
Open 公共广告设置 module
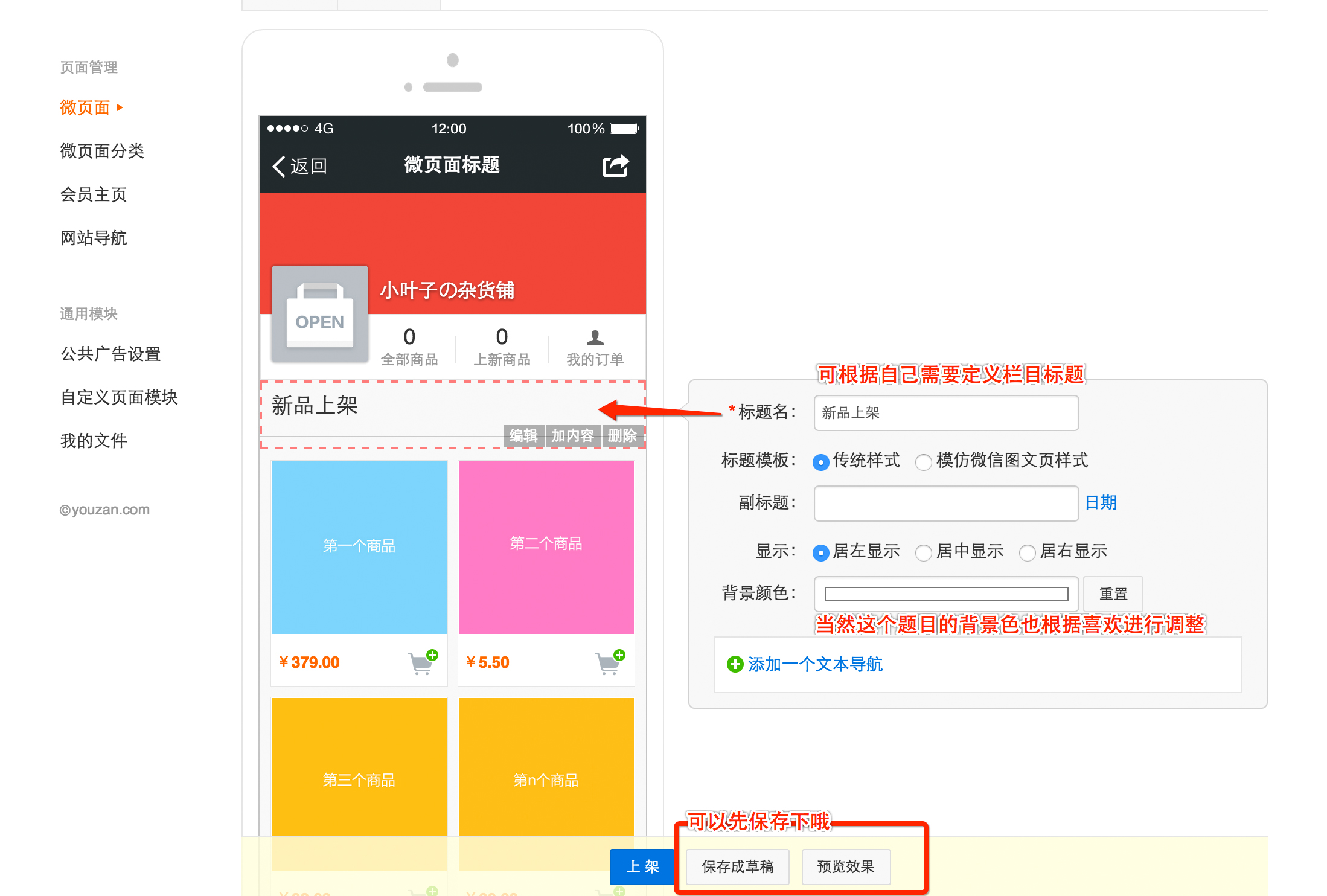click(110, 354)
